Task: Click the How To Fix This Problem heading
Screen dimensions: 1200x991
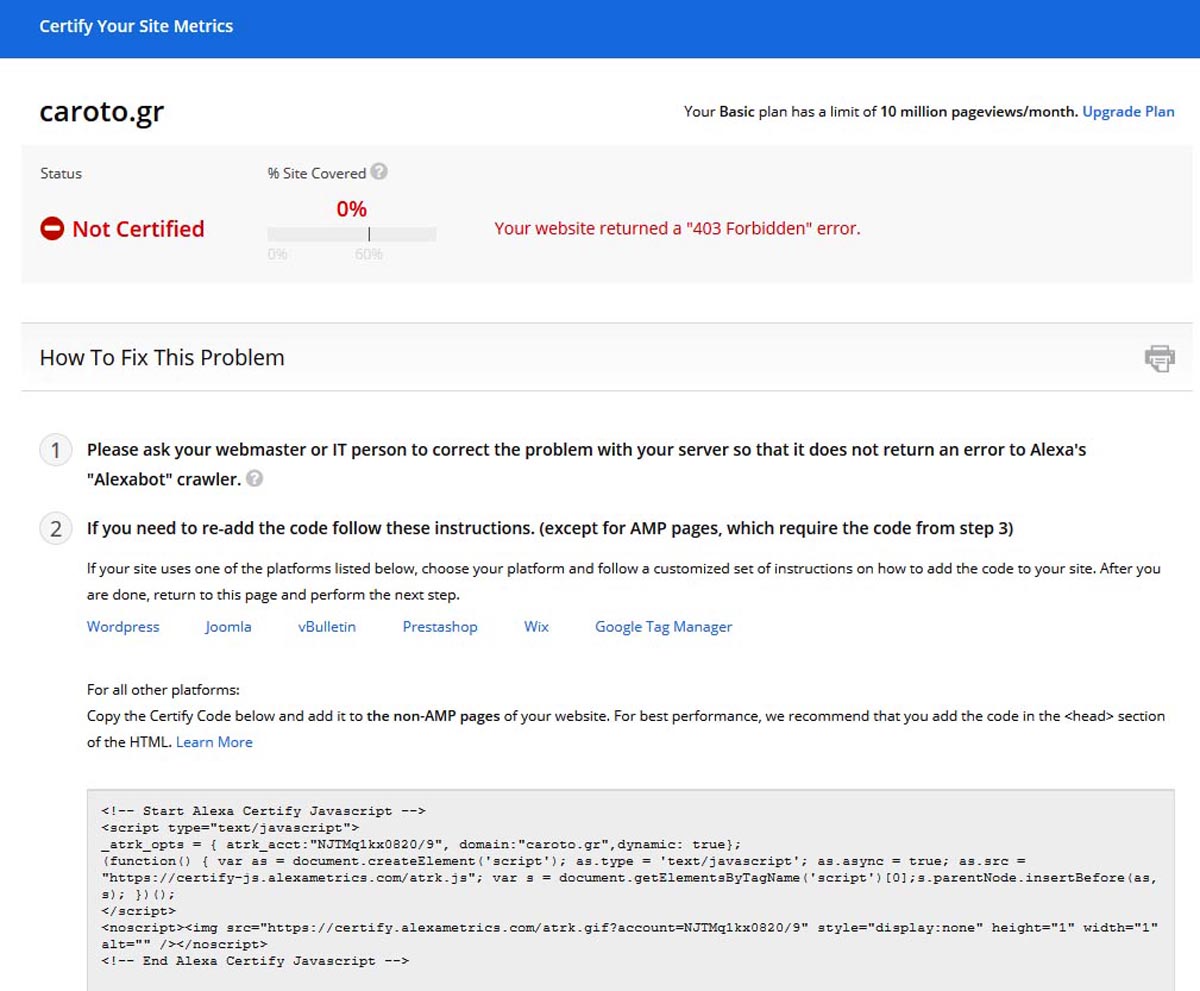Action: (x=162, y=358)
